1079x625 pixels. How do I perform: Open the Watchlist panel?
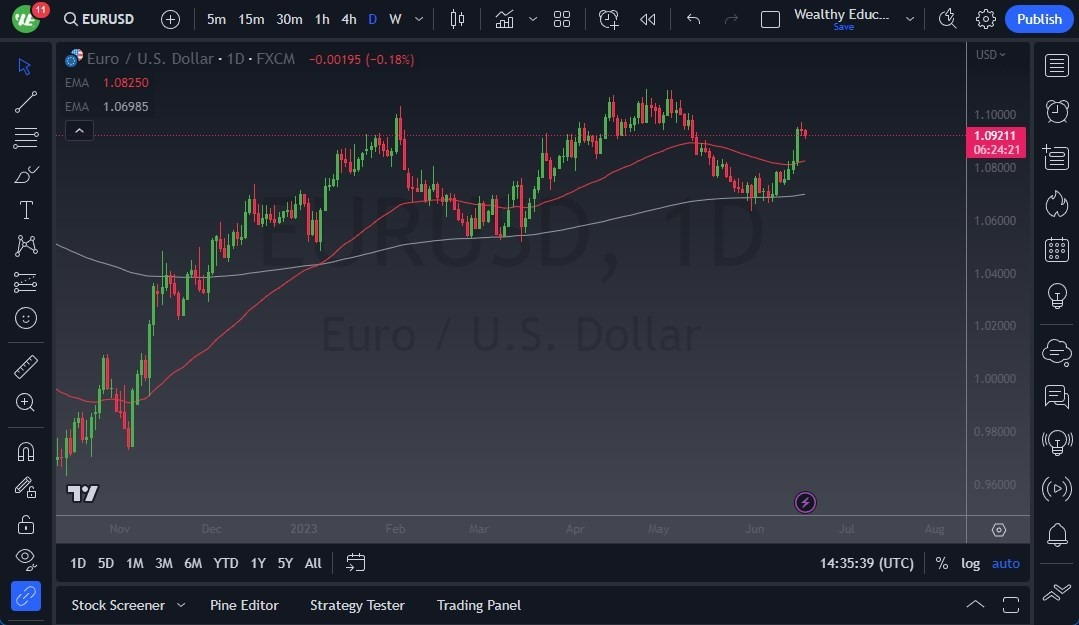pyautogui.click(x=1056, y=66)
